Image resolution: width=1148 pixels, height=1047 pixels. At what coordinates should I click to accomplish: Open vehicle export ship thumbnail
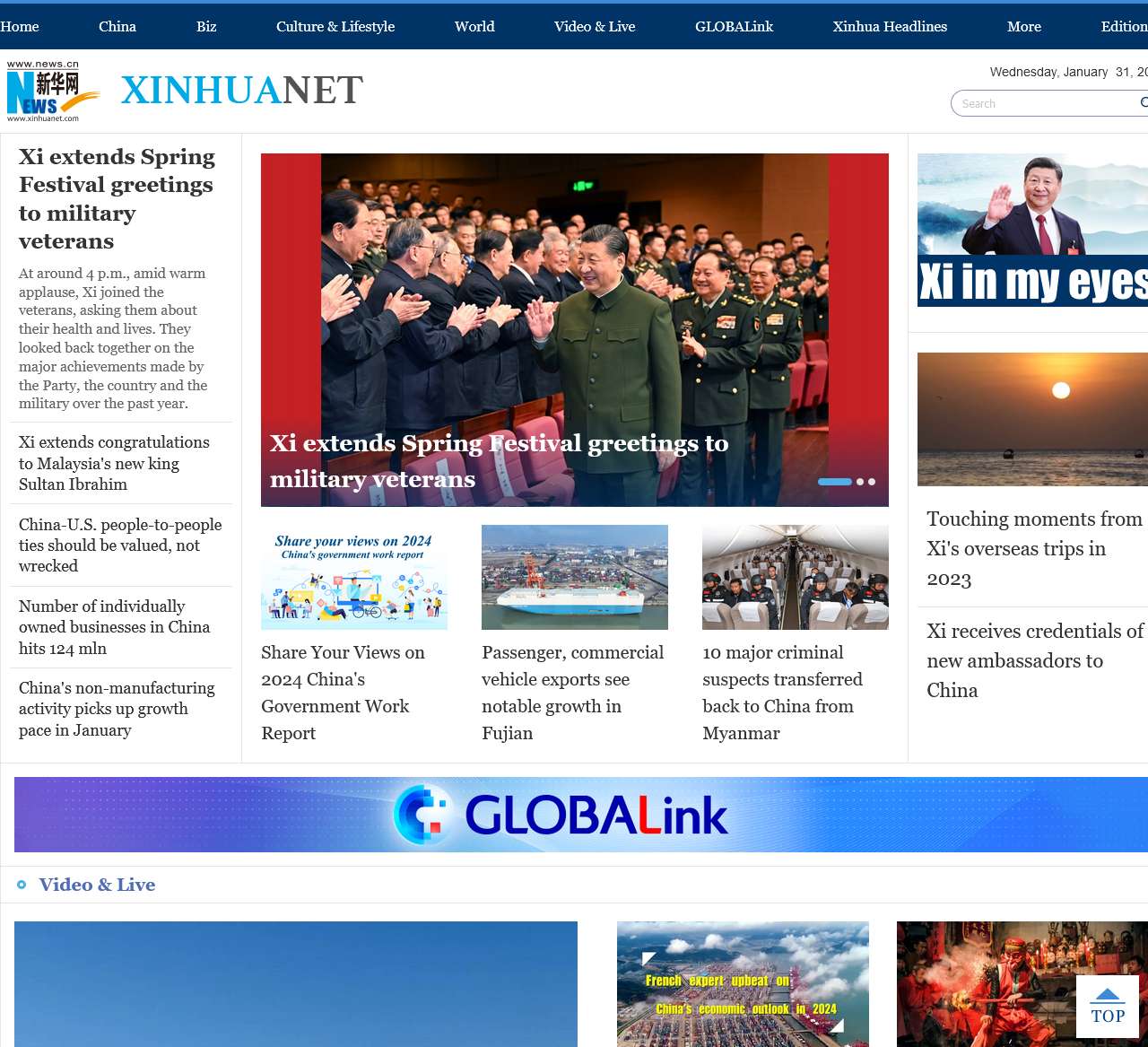point(575,577)
